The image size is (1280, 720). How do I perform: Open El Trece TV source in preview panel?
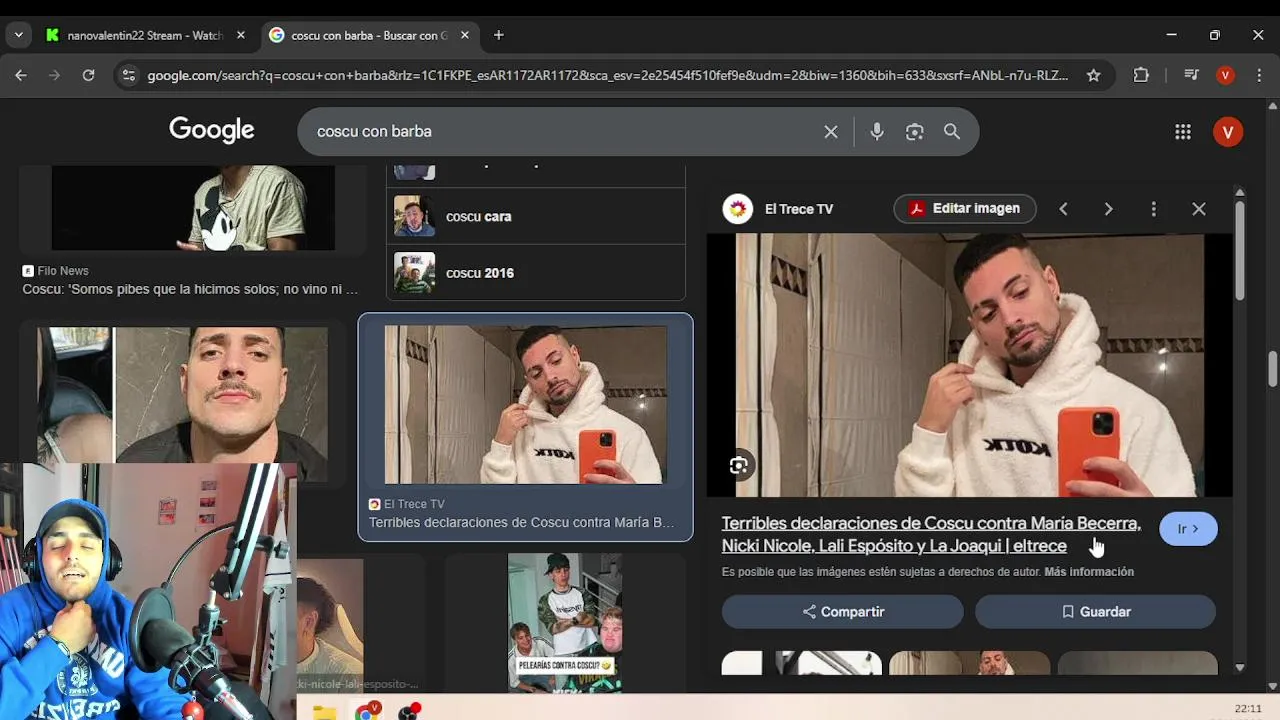pos(778,209)
